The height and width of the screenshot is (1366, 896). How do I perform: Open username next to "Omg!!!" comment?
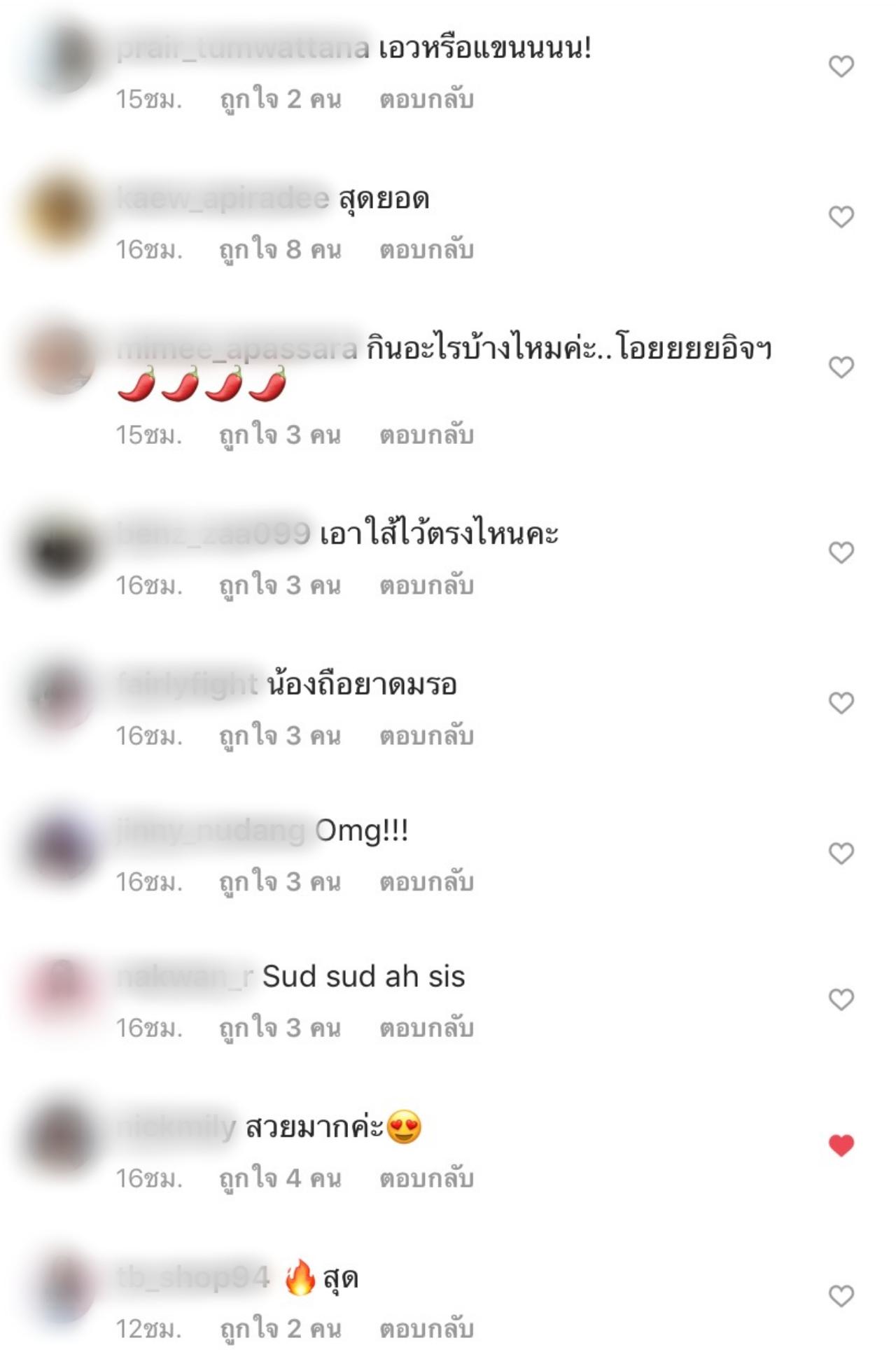click(211, 831)
